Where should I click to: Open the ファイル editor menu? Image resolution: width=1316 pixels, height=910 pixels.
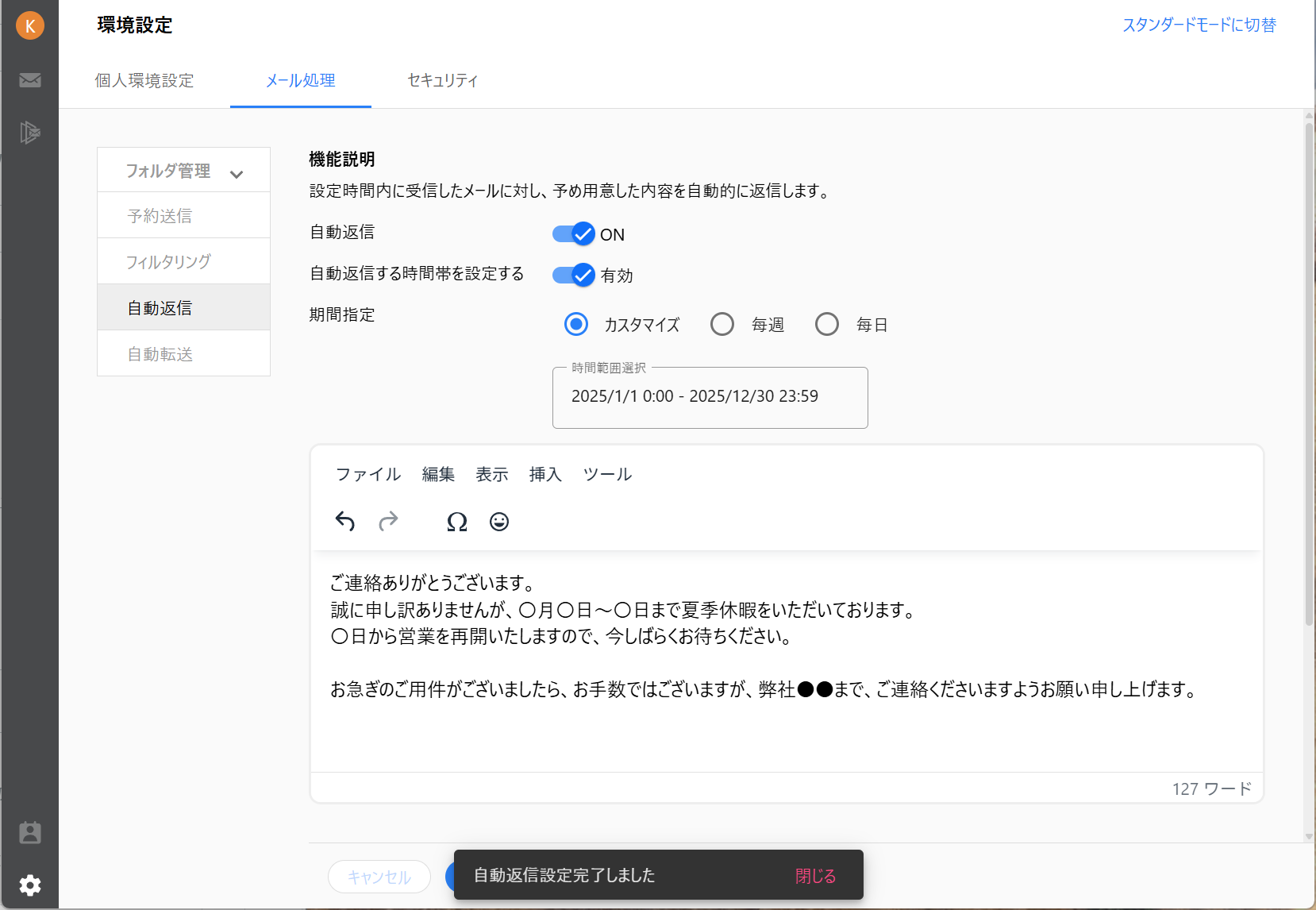pos(368,474)
